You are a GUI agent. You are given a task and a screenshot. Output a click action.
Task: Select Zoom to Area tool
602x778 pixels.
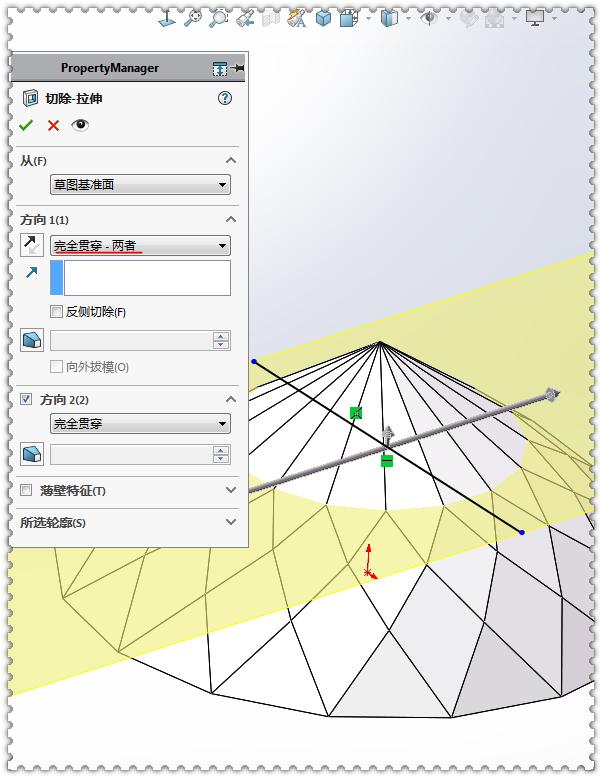tap(218, 19)
